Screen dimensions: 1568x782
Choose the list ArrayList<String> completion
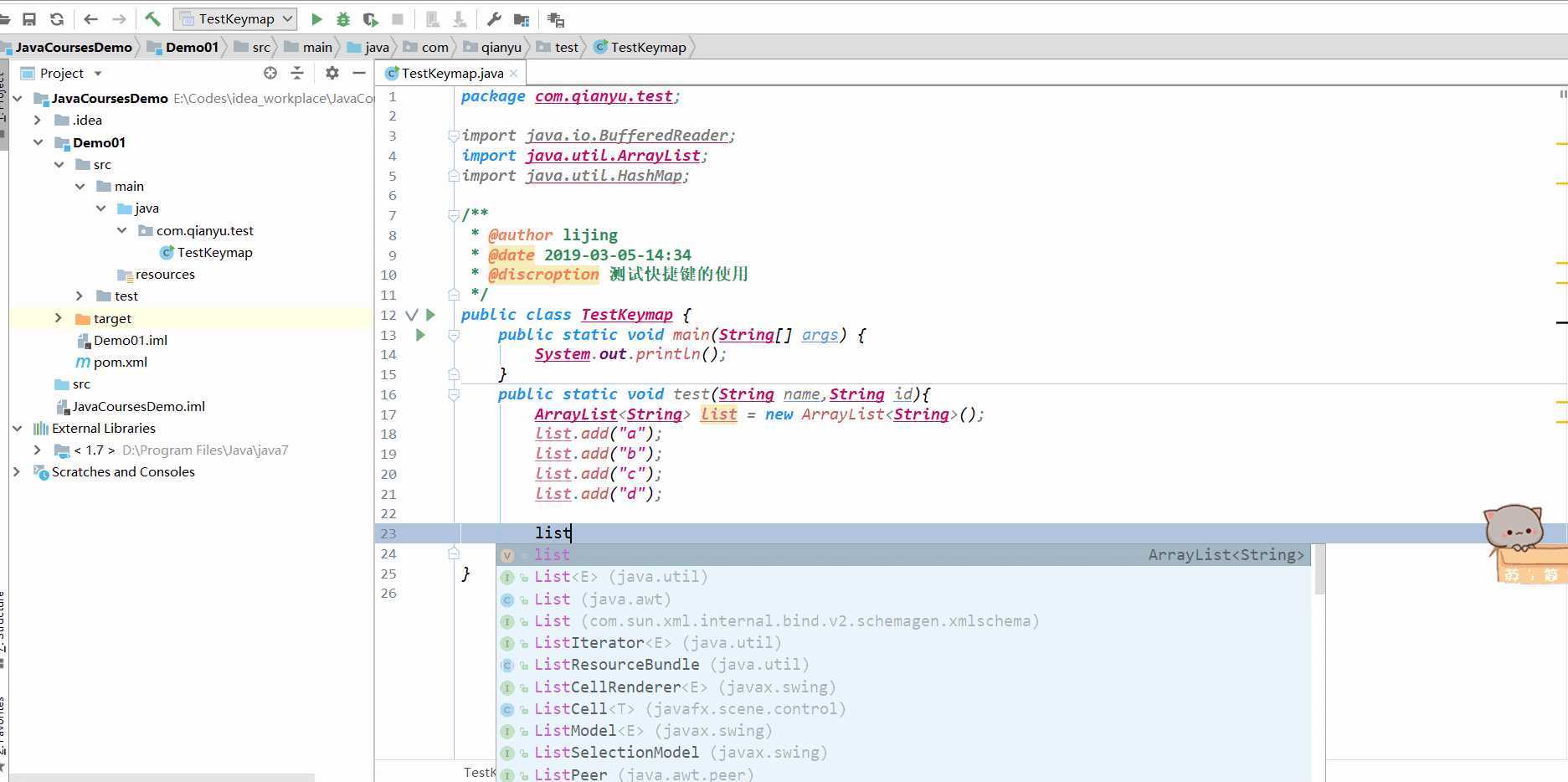[x=903, y=555]
